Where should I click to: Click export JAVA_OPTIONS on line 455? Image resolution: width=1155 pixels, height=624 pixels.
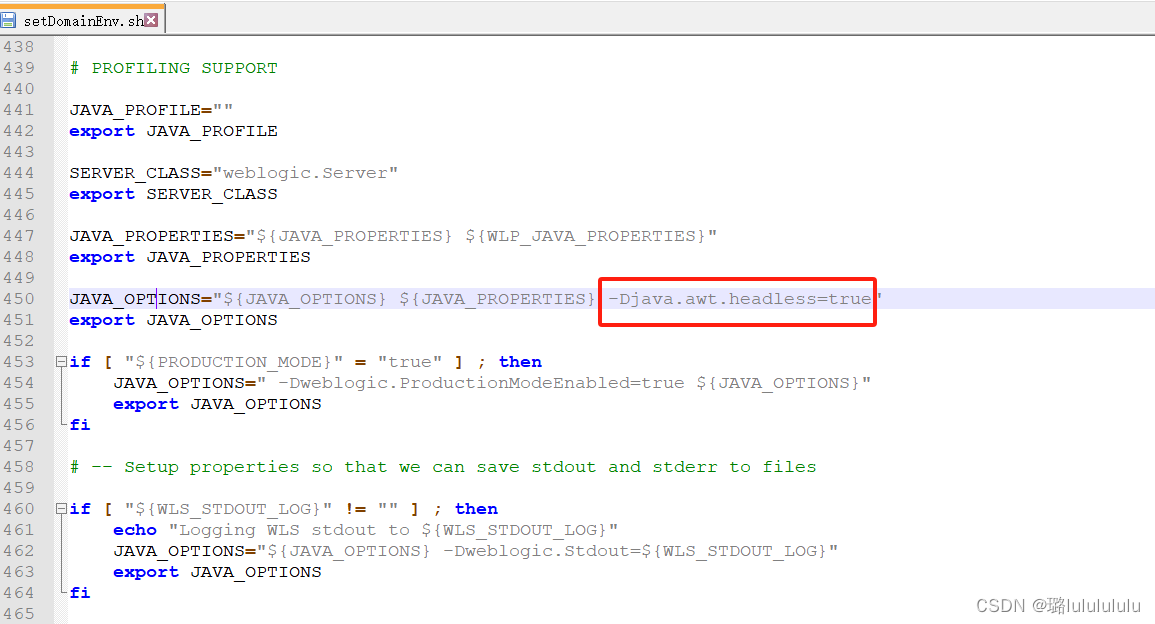pyautogui.click(x=217, y=404)
